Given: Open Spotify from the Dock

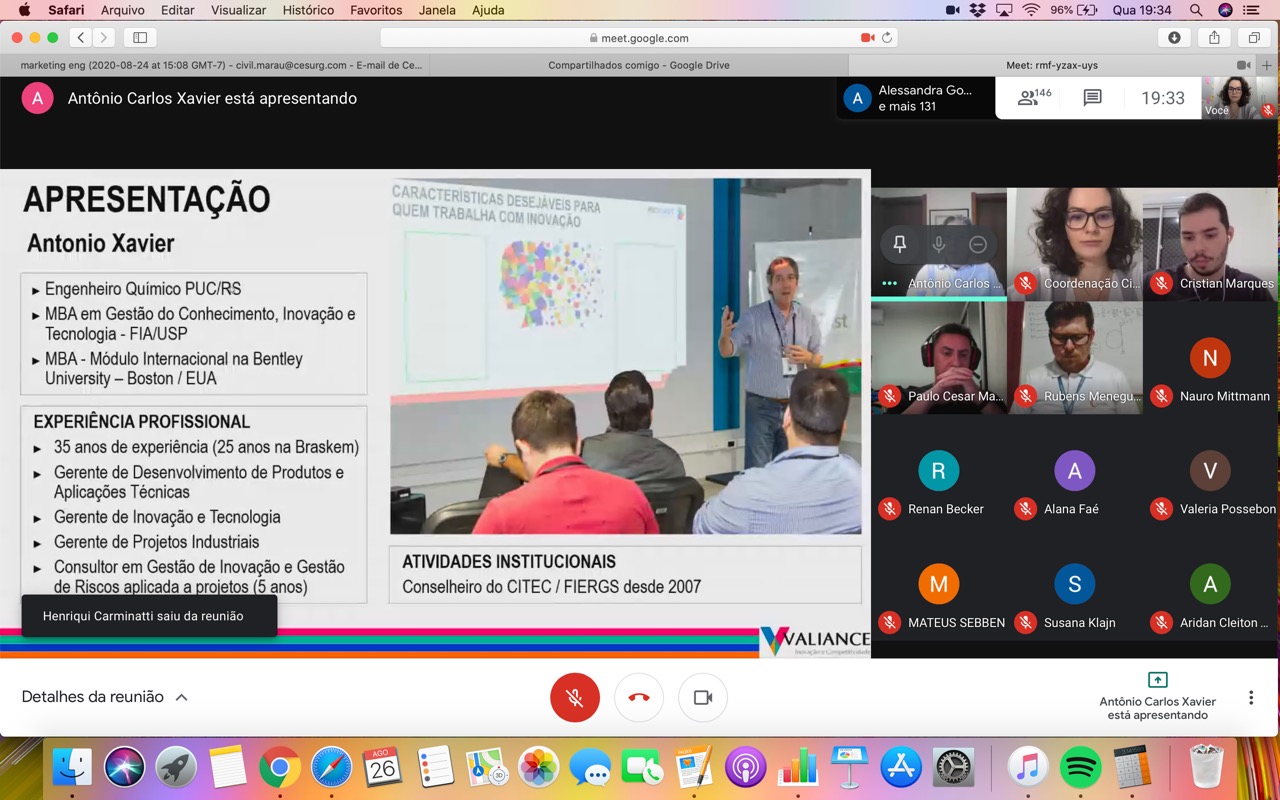Looking at the screenshot, I should point(1079,767).
